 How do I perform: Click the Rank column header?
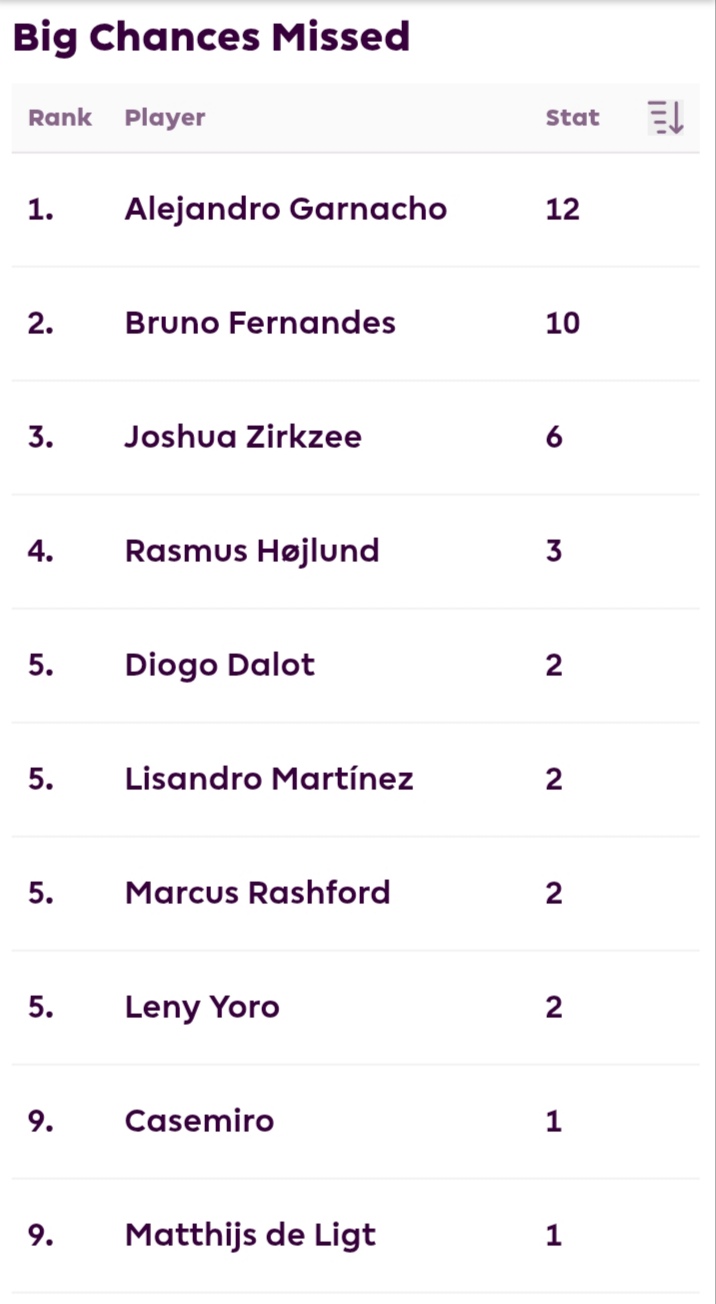click(x=60, y=118)
